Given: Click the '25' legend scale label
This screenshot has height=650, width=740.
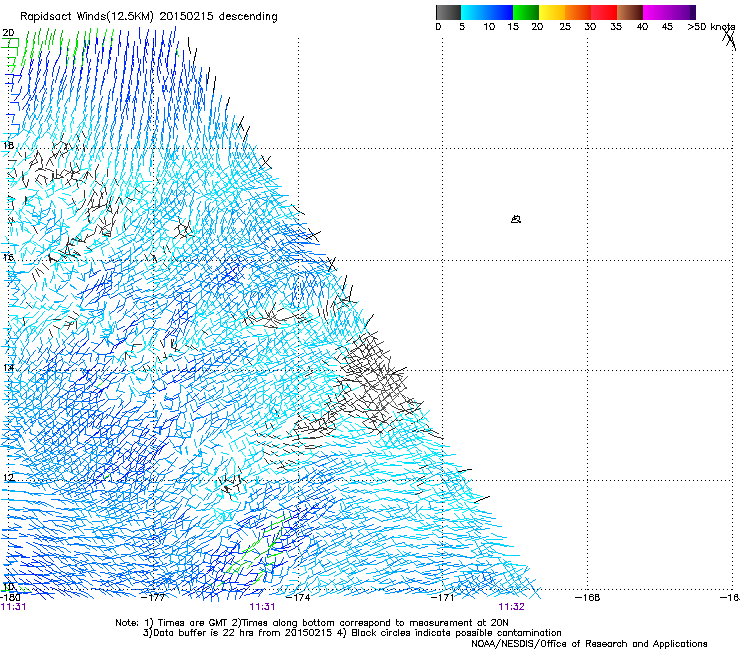Looking at the screenshot, I should pos(565,26).
